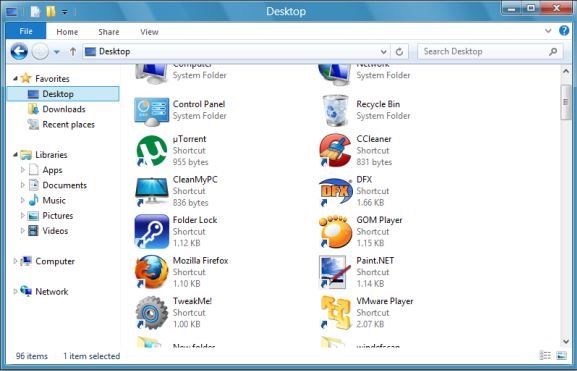Click the 'Recycle Bin' item name
The image size is (577, 371).
pyautogui.click(x=378, y=104)
